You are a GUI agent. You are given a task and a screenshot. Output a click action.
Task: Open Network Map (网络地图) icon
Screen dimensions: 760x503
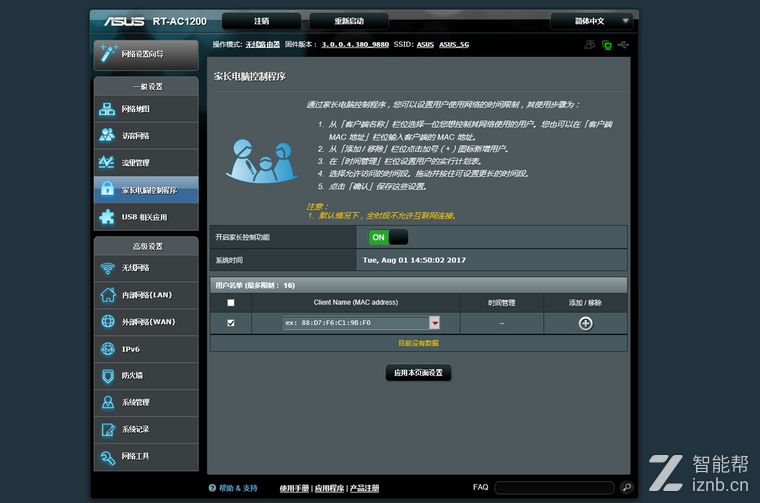coord(107,109)
